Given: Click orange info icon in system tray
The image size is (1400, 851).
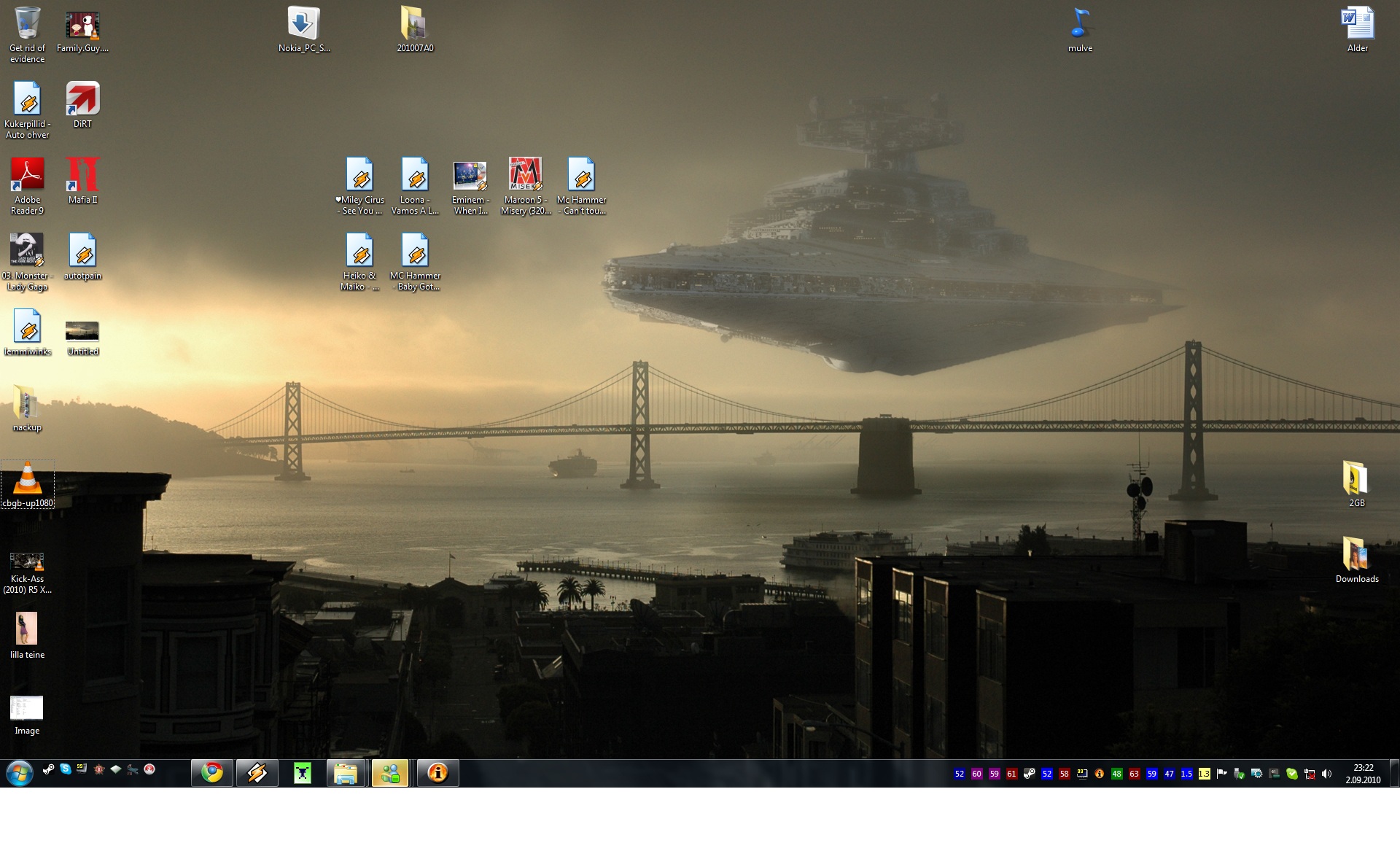Looking at the screenshot, I should 1099,774.
